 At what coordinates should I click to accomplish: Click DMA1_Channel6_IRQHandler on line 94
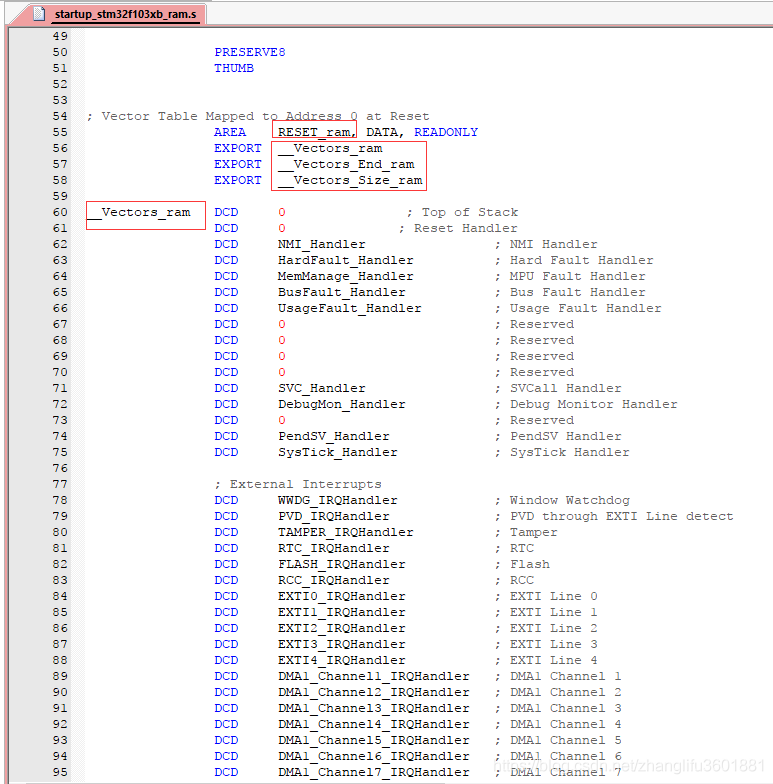coord(374,756)
